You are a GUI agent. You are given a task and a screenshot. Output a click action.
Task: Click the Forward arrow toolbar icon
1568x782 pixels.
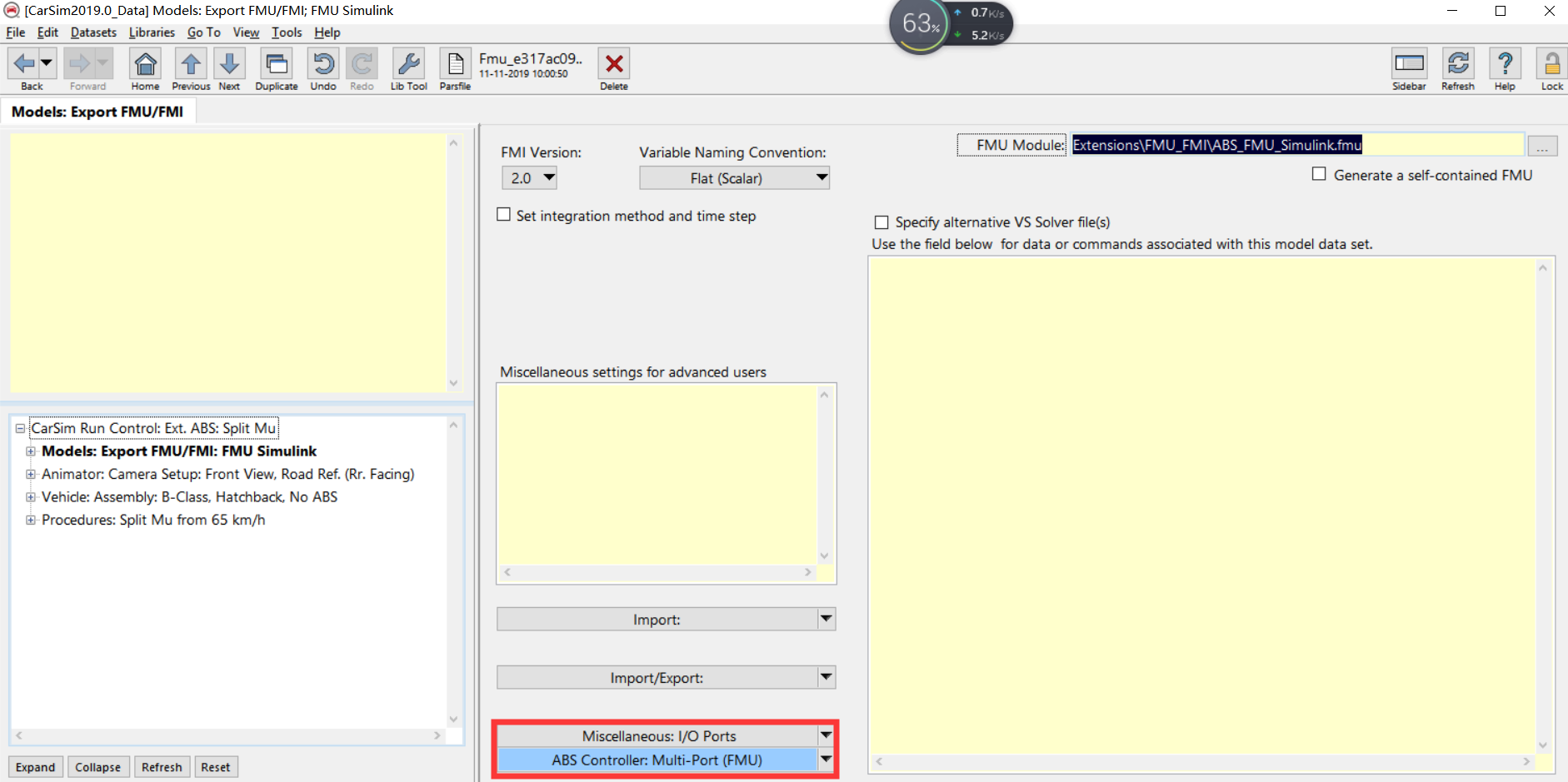(x=79, y=63)
